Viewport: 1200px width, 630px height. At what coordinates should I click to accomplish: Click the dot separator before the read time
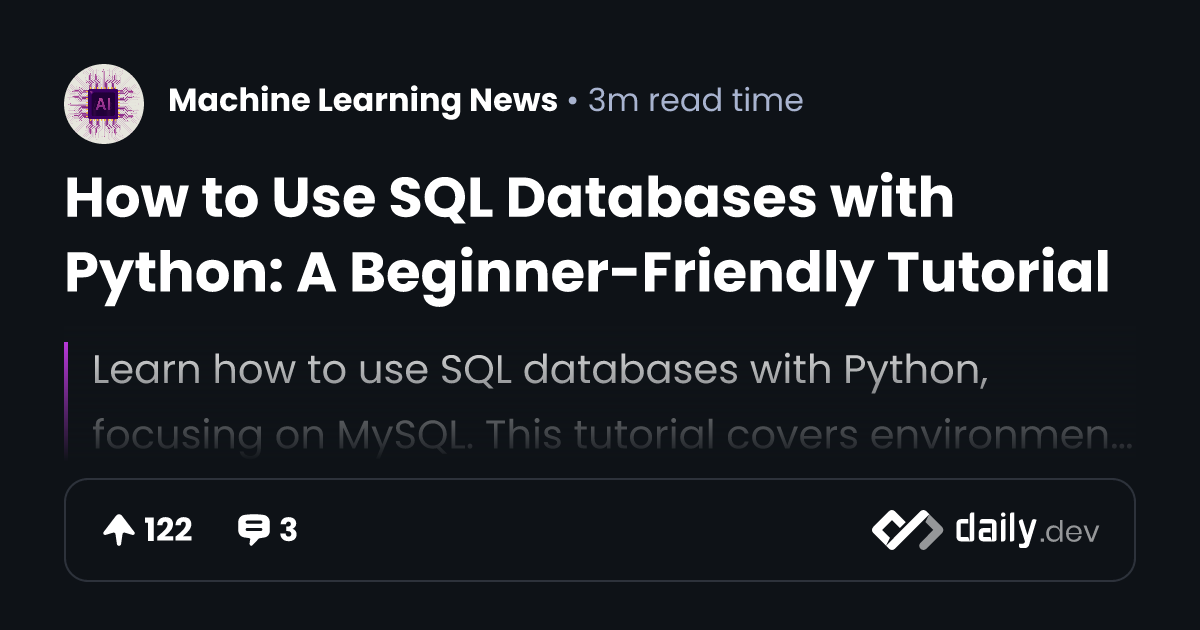tap(572, 102)
